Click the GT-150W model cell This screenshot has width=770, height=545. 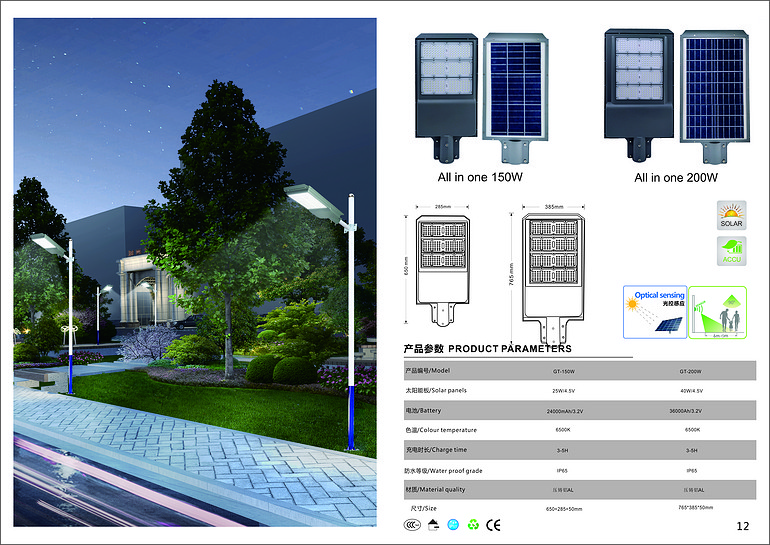[562, 370]
